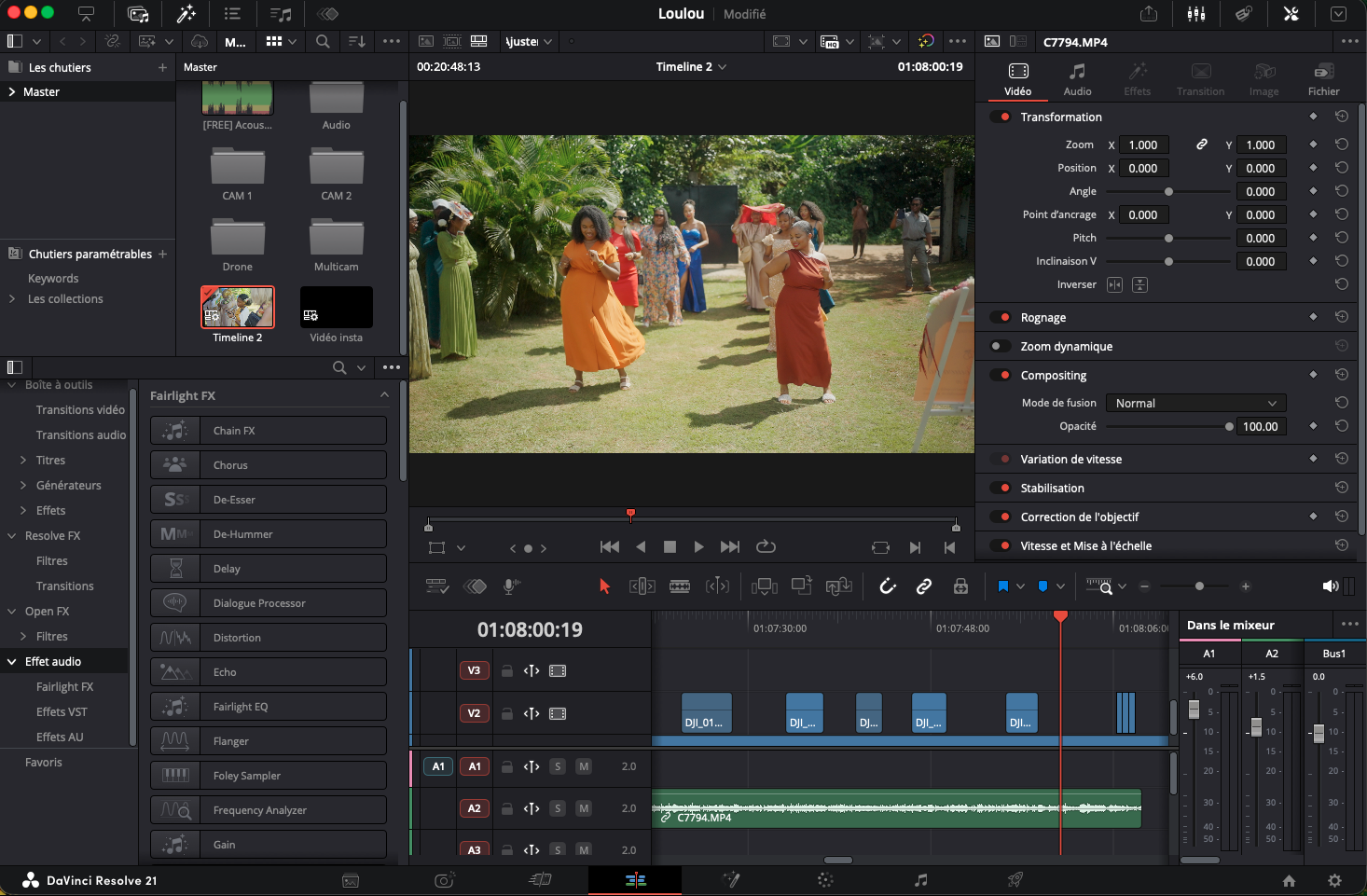Screen dimensions: 1367x896
Task: Click the Overwrite Clip icon in timeline toolbar
Action: tap(801, 586)
